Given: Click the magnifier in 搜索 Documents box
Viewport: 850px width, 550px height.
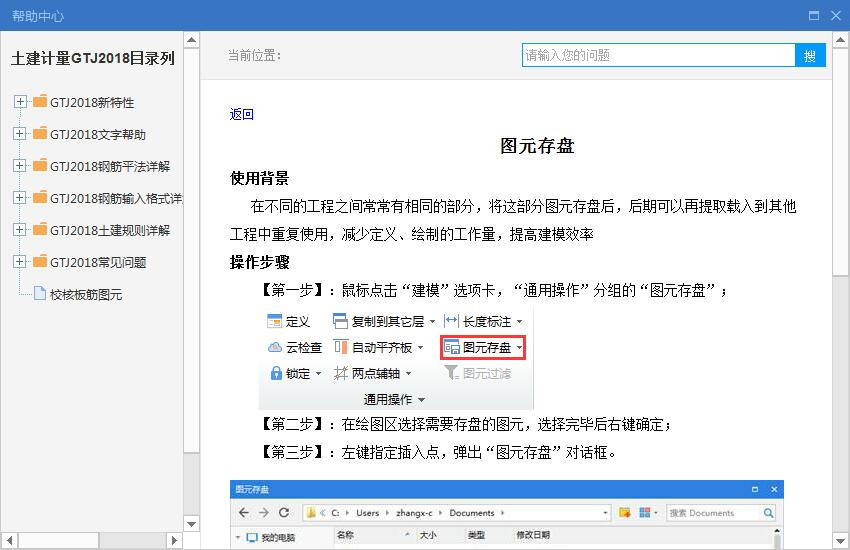Looking at the screenshot, I should (768, 513).
